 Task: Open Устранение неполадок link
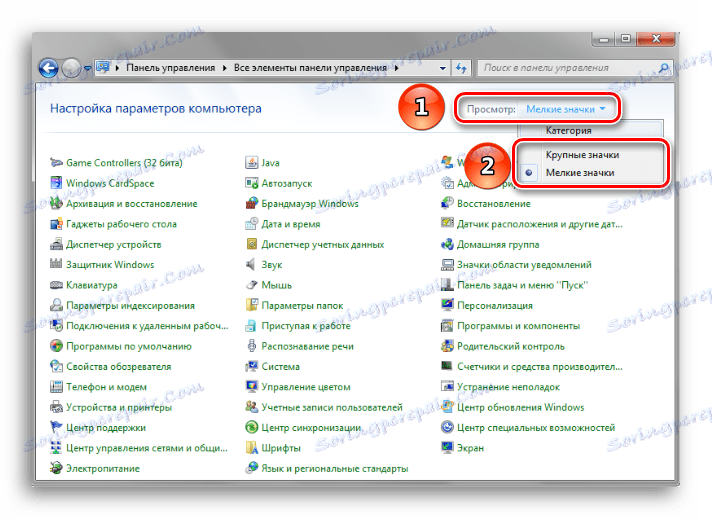point(508,387)
